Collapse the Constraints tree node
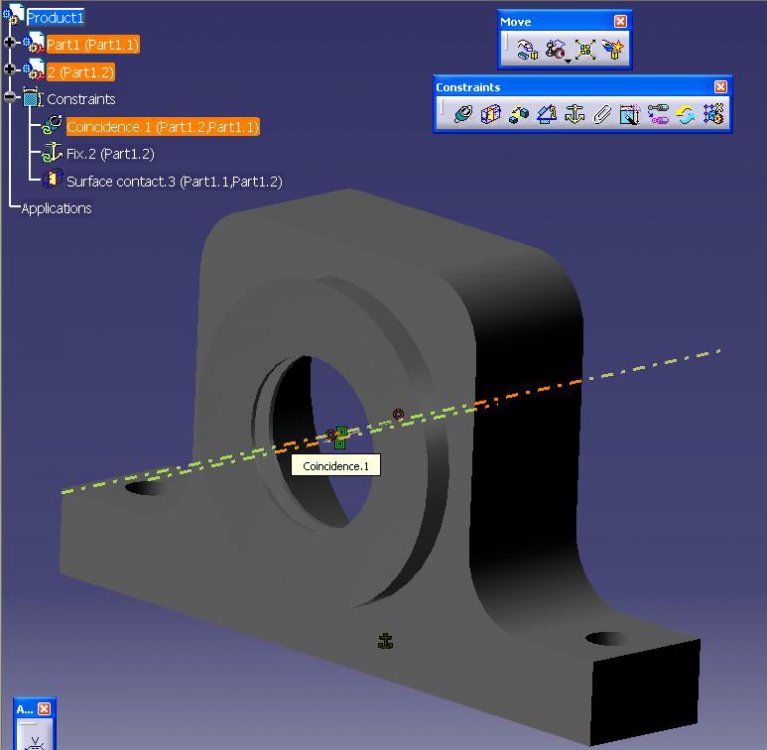767x750 pixels. pyautogui.click(x=9, y=96)
